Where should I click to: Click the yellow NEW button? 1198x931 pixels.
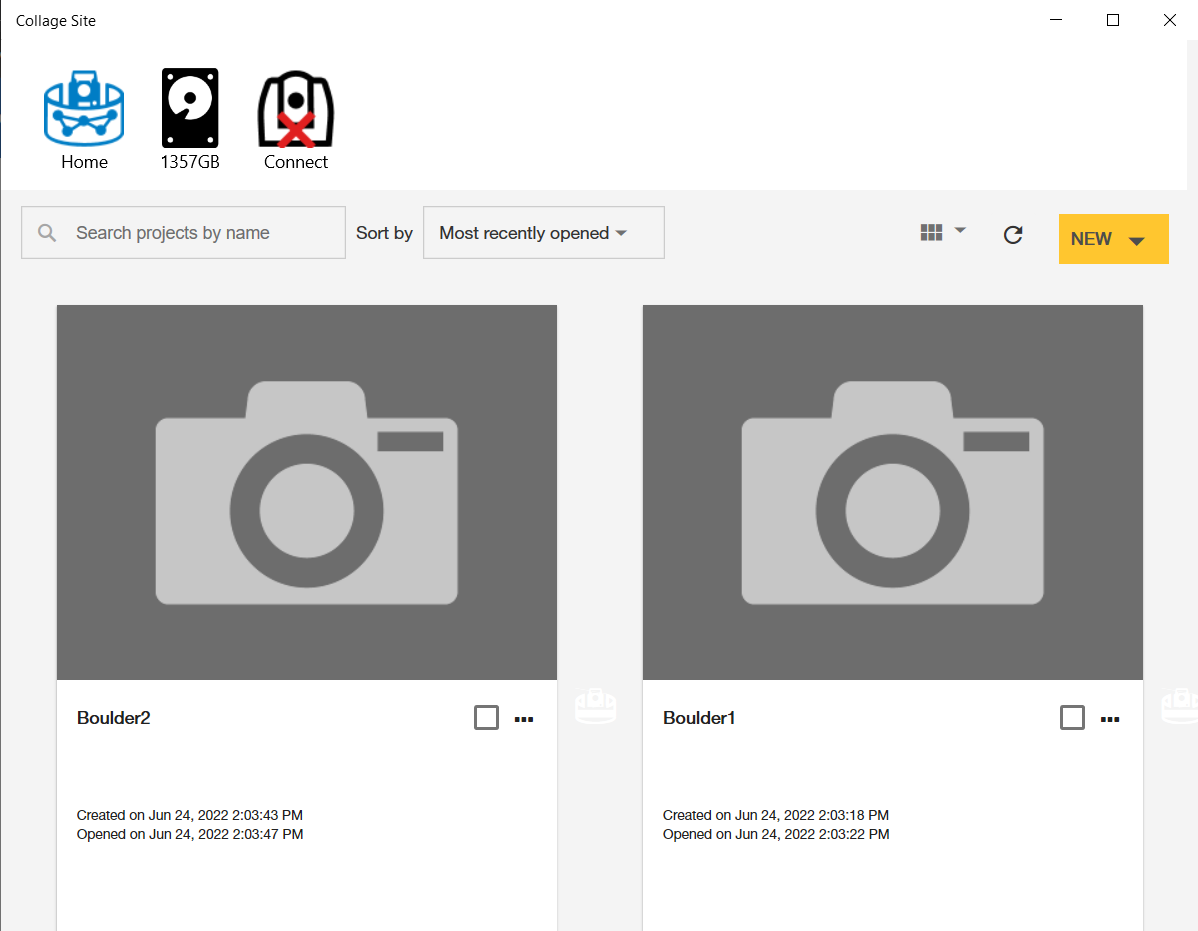[x=1091, y=239]
